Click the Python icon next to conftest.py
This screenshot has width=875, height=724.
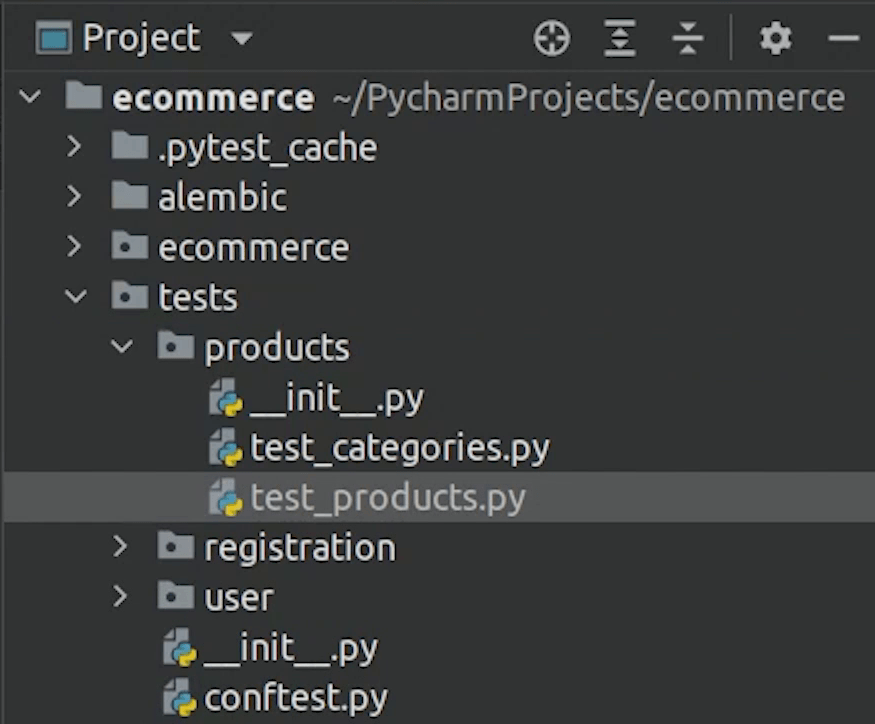point(181,698)
